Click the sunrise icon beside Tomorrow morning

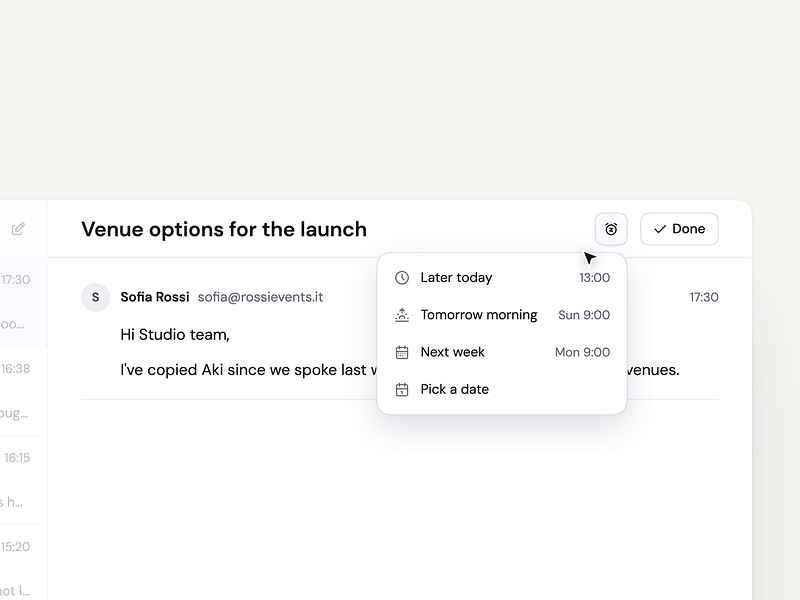402,315
